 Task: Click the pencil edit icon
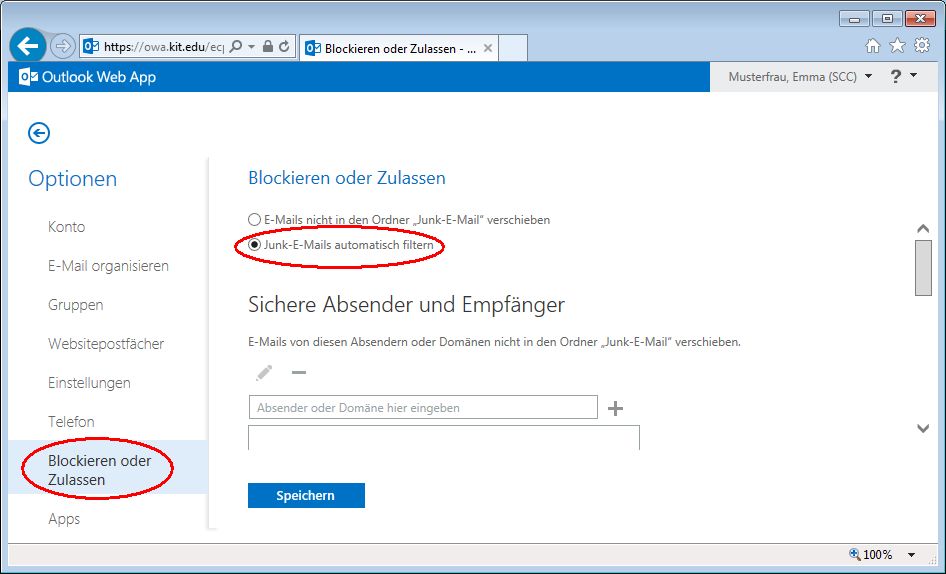264,373
